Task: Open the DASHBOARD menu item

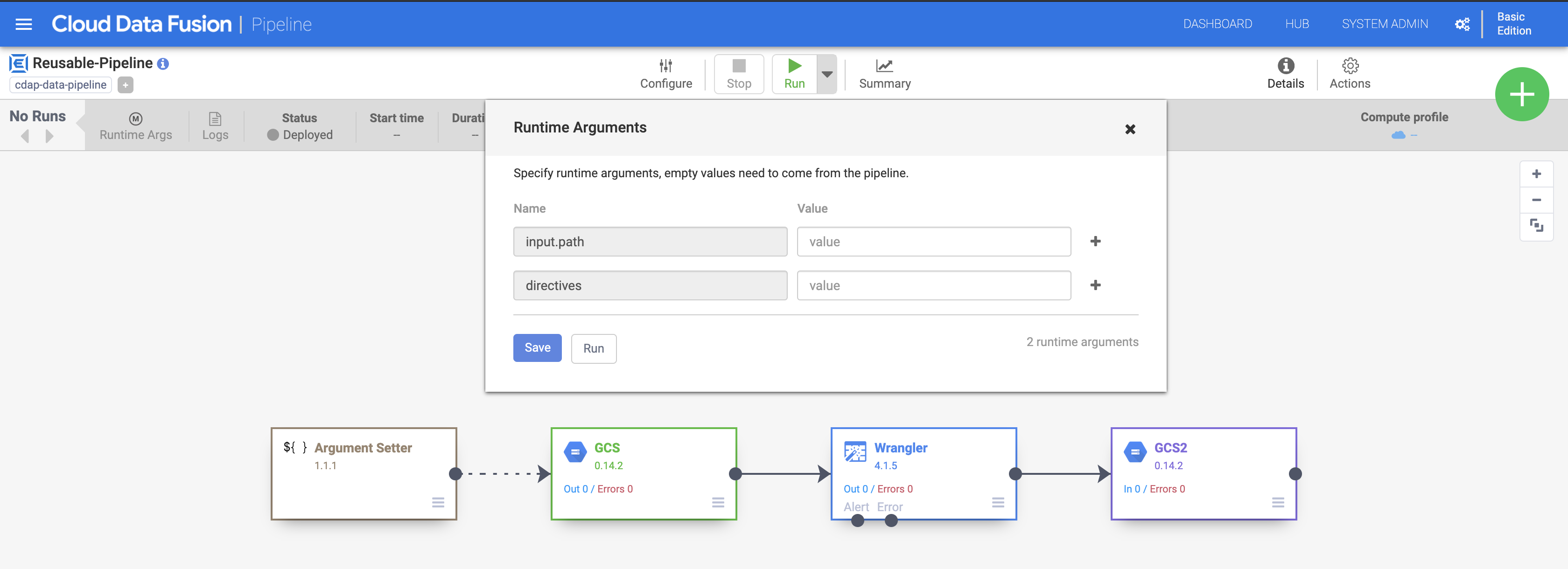Action: pyautogui.click(x=1218, y=24)
